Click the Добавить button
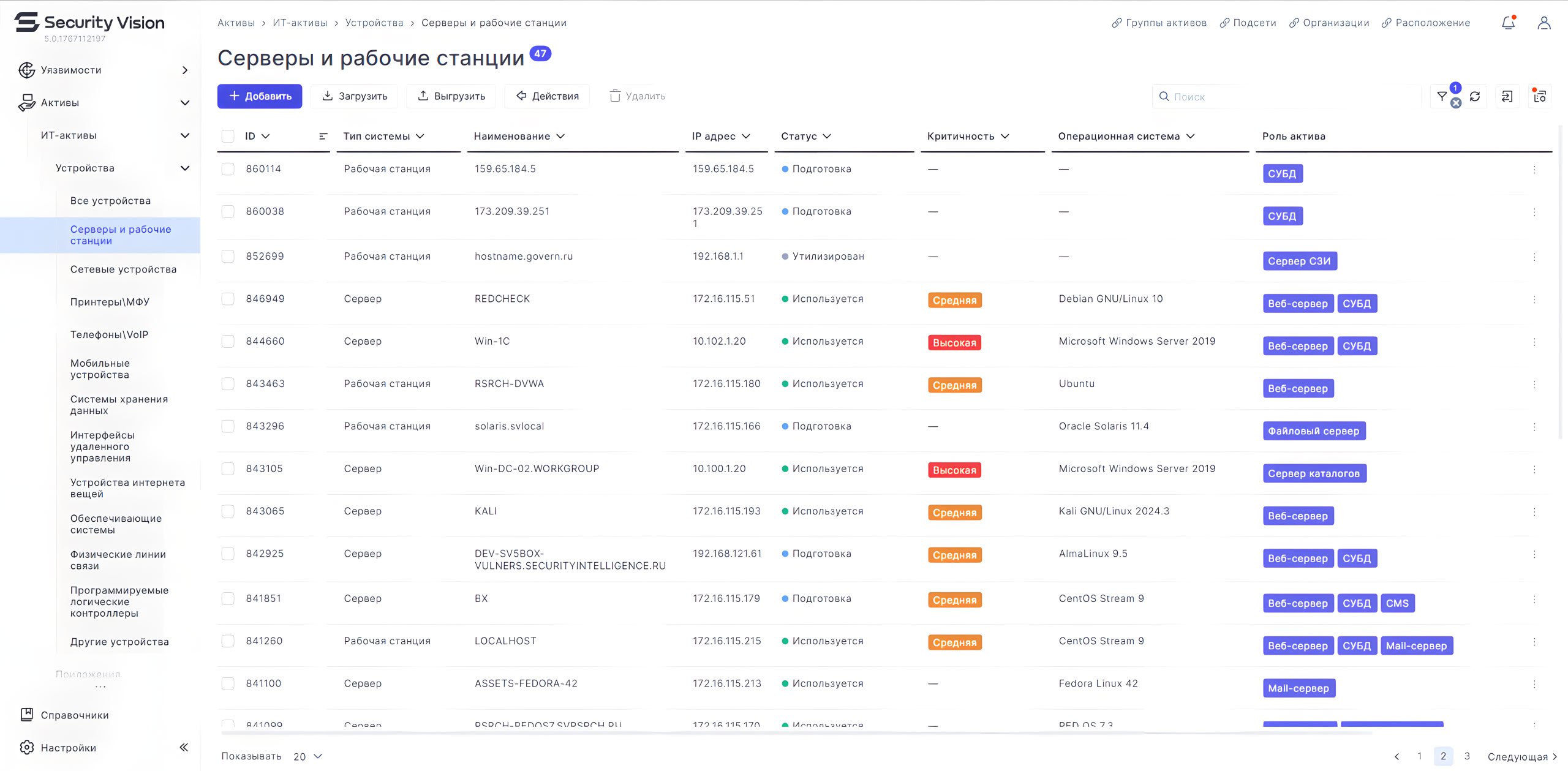The height and width of the screenshot is (771, 1568). [x=260, y=96]
